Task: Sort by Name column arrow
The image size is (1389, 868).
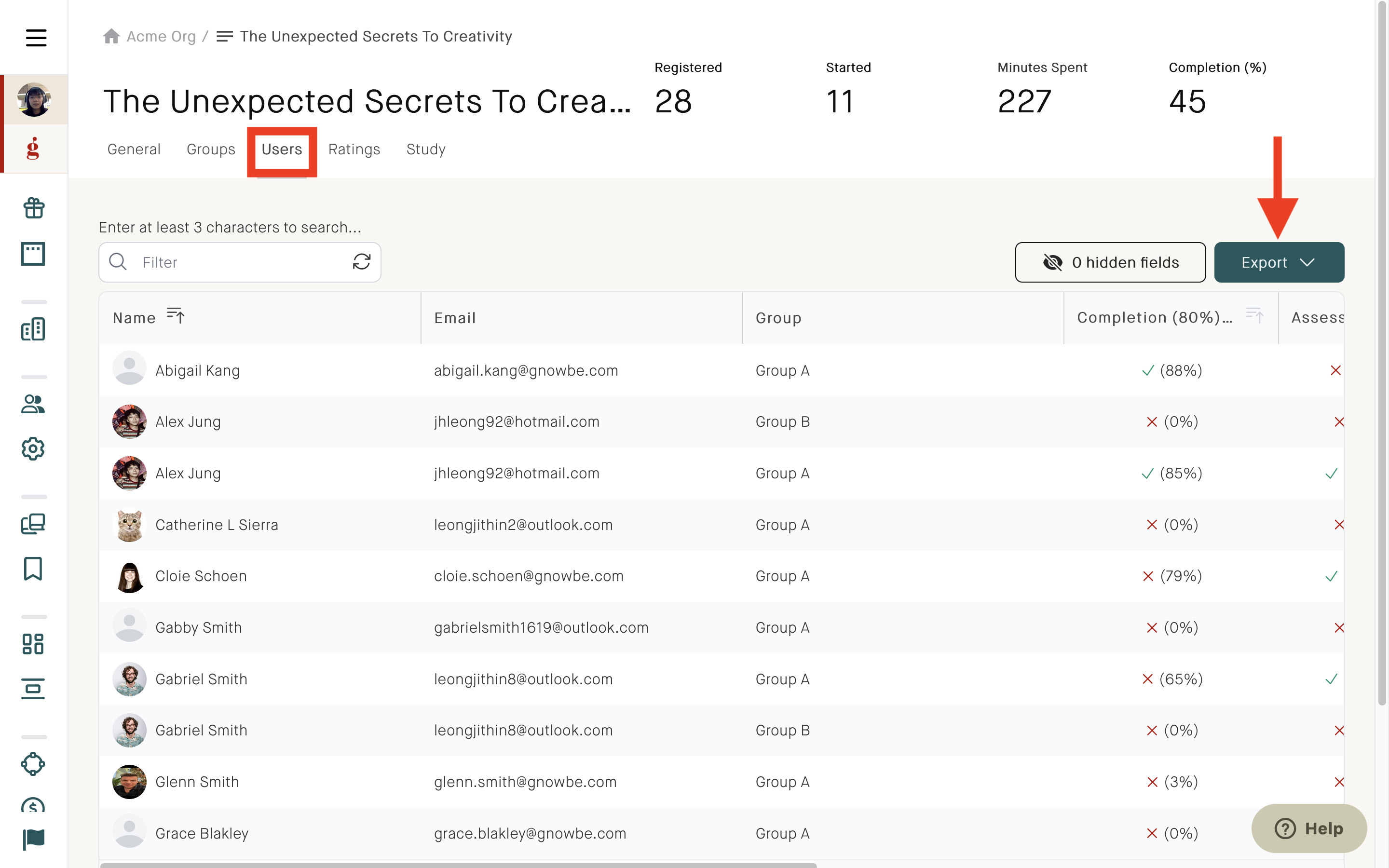Action: [x=175, y=315]
